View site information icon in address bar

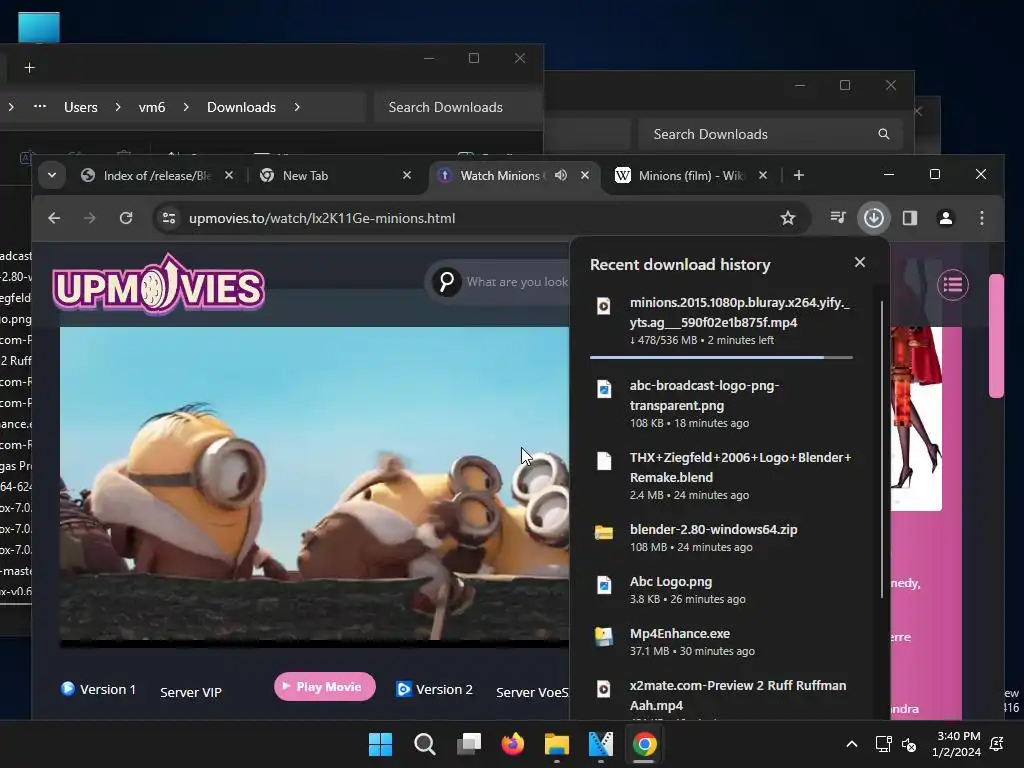(x=169, y=218)
